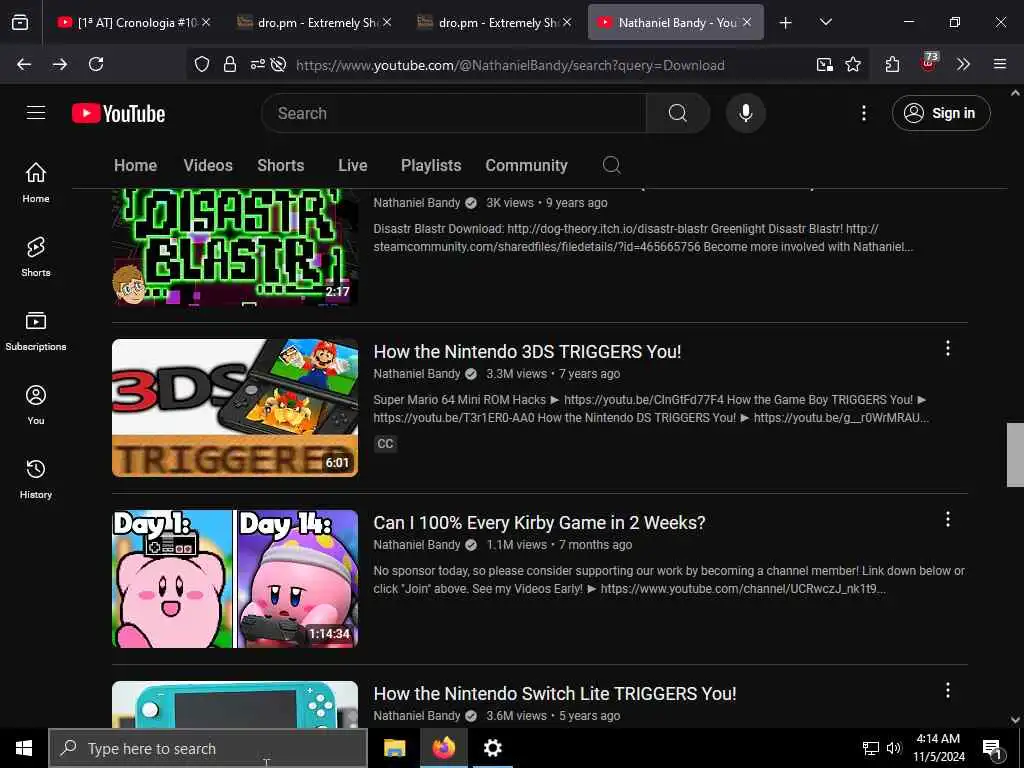Click inside the YouTube Search field
This screenshot has height=768, width=1024.
pyautogui.click(x=454, y=113)
